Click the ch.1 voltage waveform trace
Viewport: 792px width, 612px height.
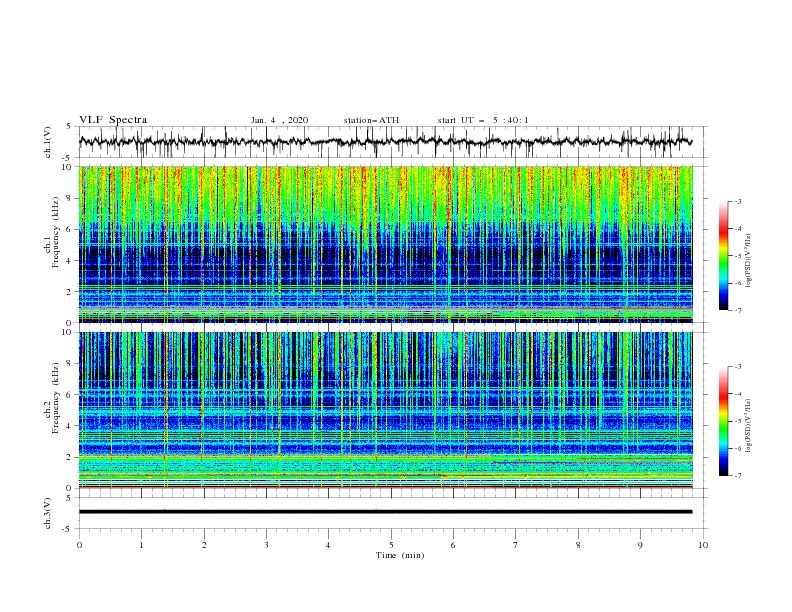click(385, 142)
